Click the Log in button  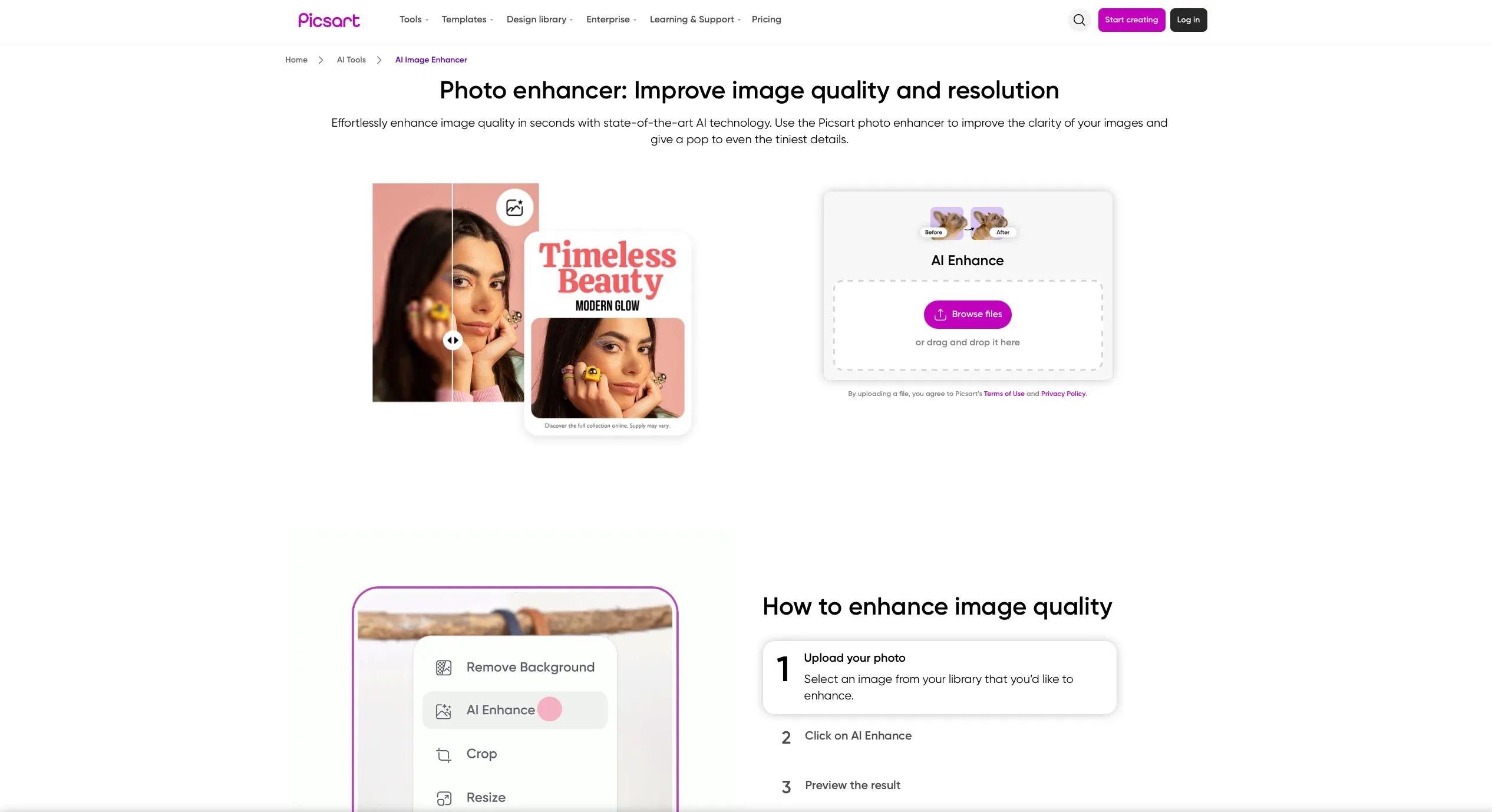(1188, 20)
